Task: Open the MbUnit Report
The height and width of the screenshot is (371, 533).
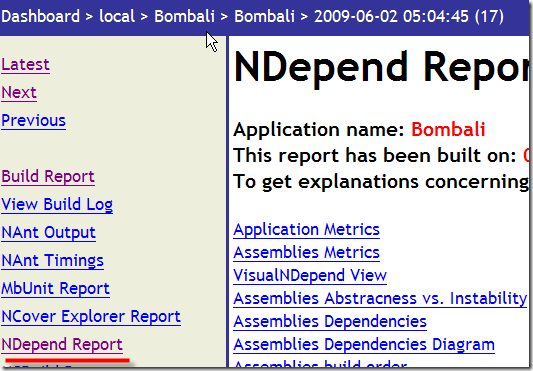Action: pos(55,288)
